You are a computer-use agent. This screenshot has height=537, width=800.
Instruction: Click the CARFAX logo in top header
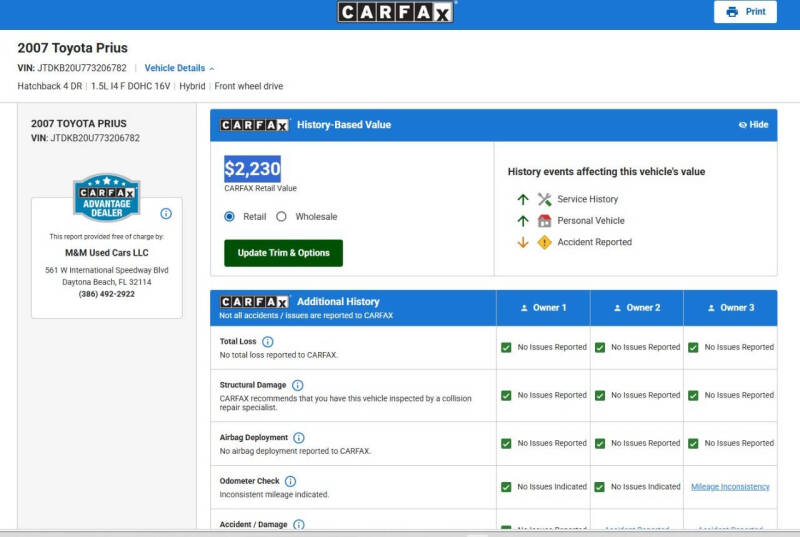point(395,12)
